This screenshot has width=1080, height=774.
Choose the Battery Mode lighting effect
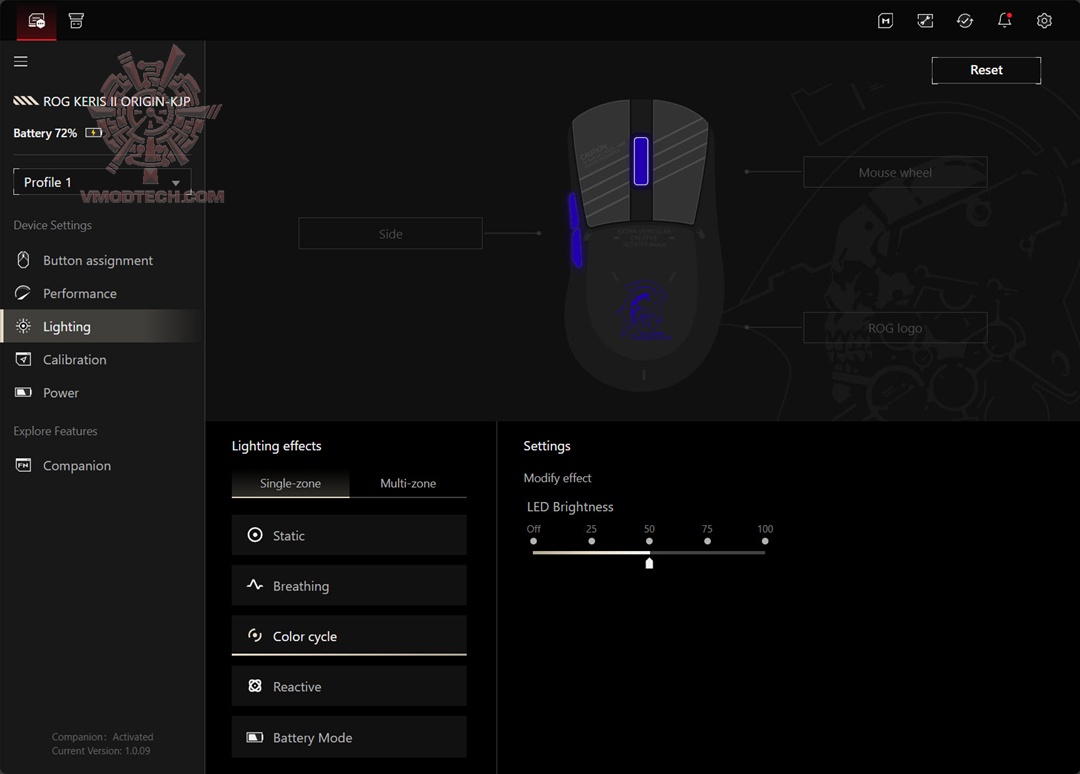(349, 737)
